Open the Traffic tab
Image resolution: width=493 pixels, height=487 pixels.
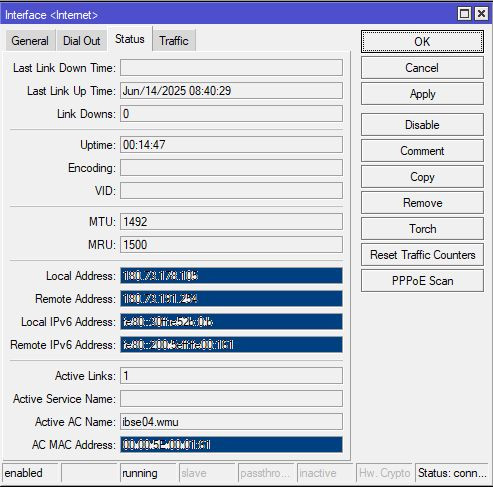[x=174, y=41]
